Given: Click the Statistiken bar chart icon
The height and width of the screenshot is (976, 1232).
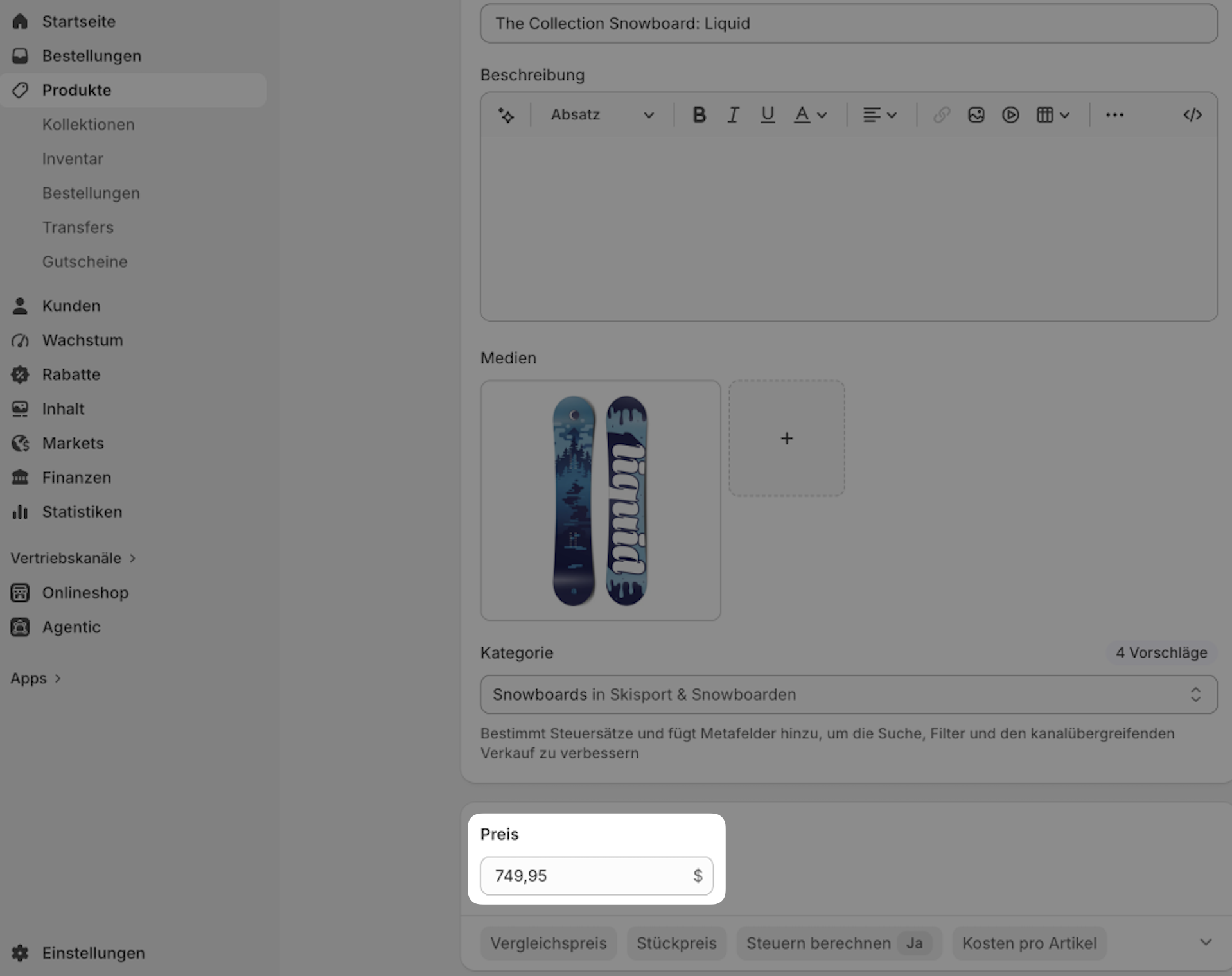Looking at the screenshot, I should click(x=20, y=512).
